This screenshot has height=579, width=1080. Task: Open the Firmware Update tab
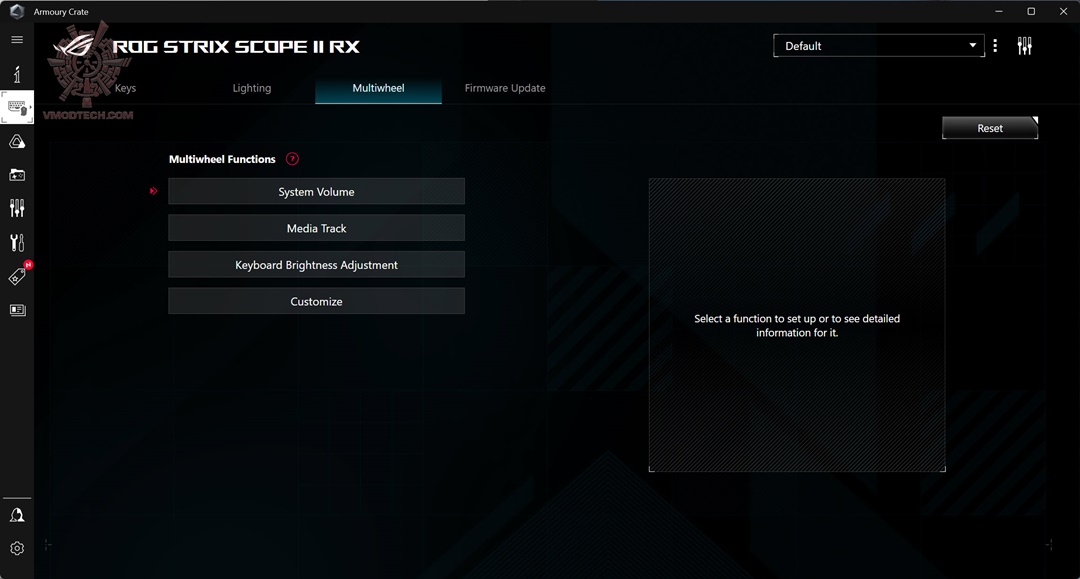(505, 88)
